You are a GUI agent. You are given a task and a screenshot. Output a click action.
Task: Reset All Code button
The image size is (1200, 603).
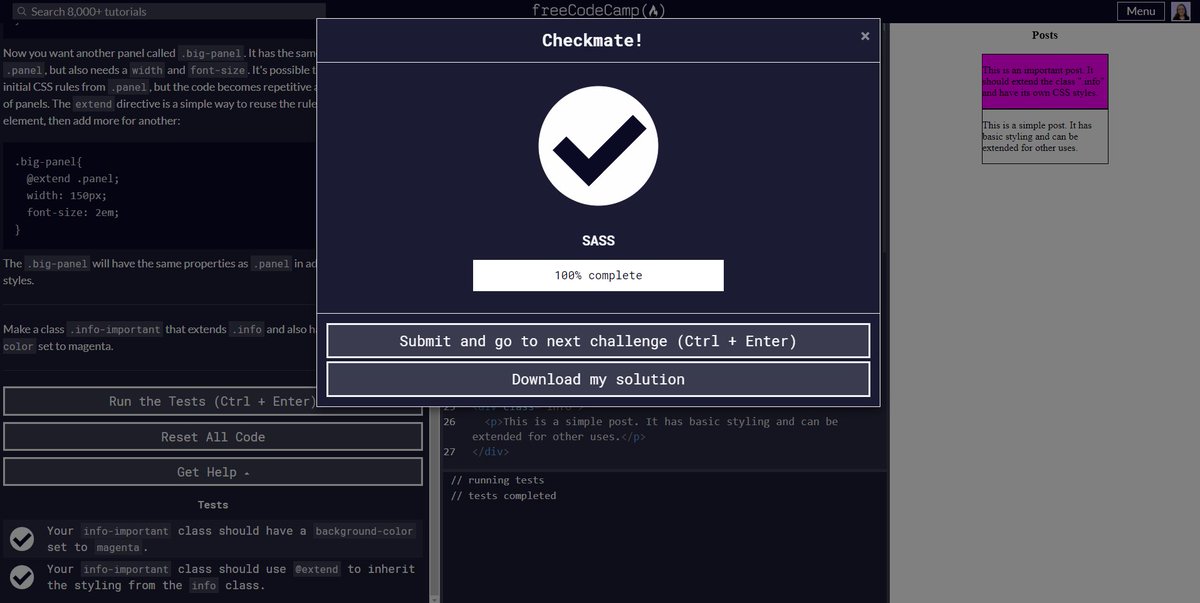pyautogui.click(x=213, y=437)
